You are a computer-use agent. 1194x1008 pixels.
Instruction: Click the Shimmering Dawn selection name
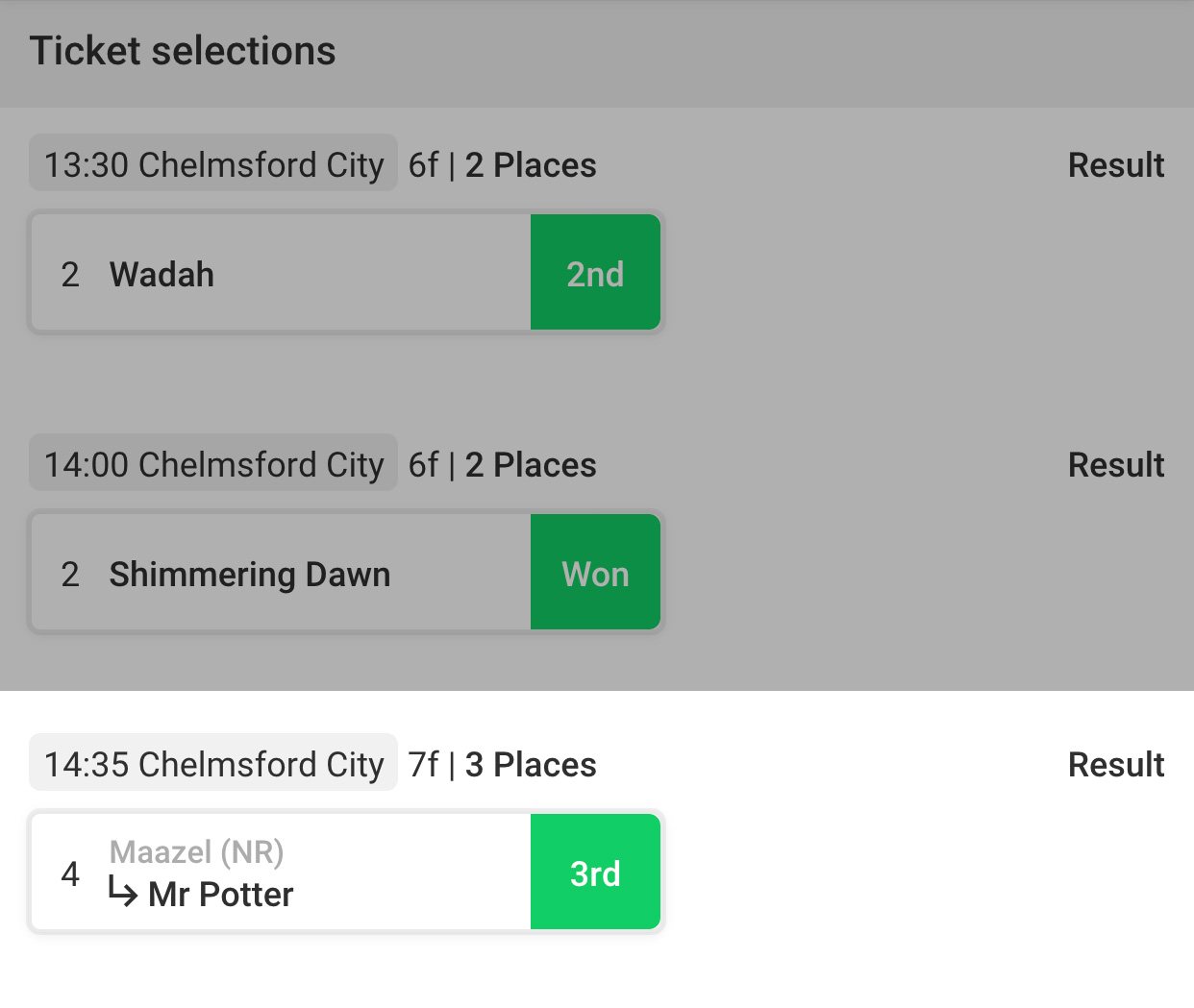(249, 575)
